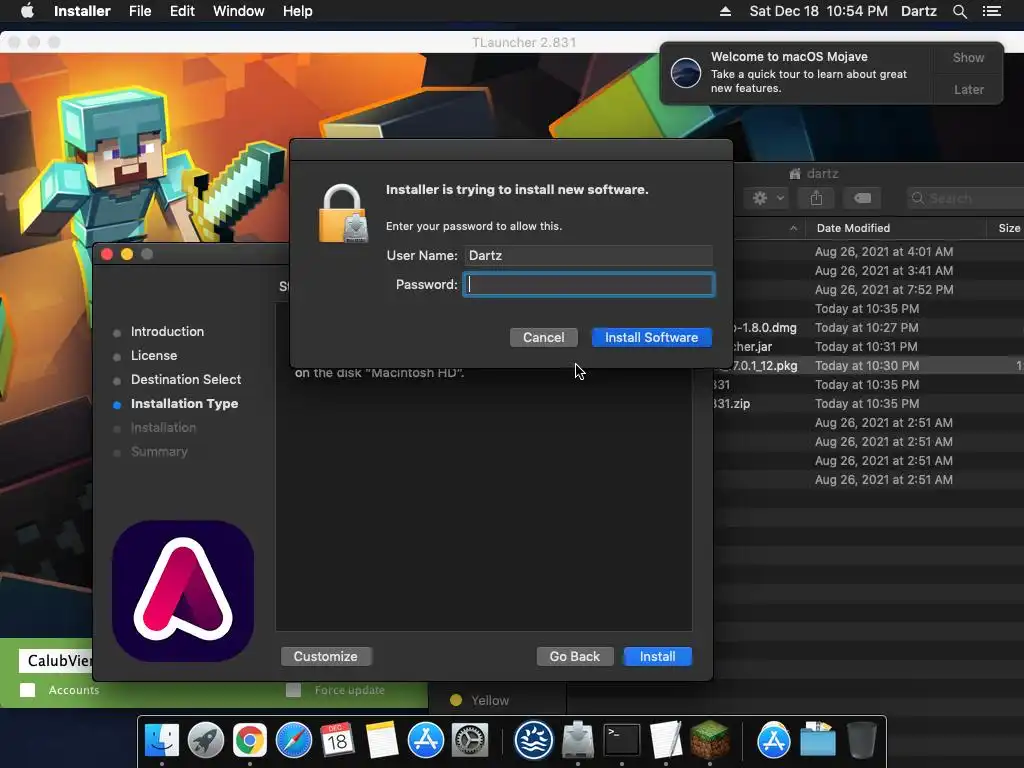Open Safari compass icon in dock
This screenshot has height=768, width=1024.
294,741
